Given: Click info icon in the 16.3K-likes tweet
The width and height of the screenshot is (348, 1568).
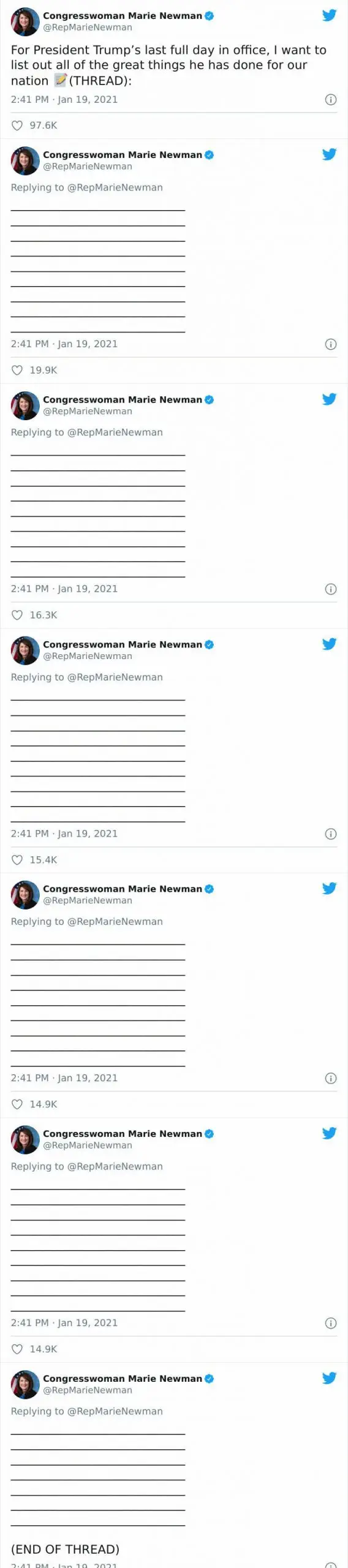Looking at the screenshot, I should (x=331, y=589).
